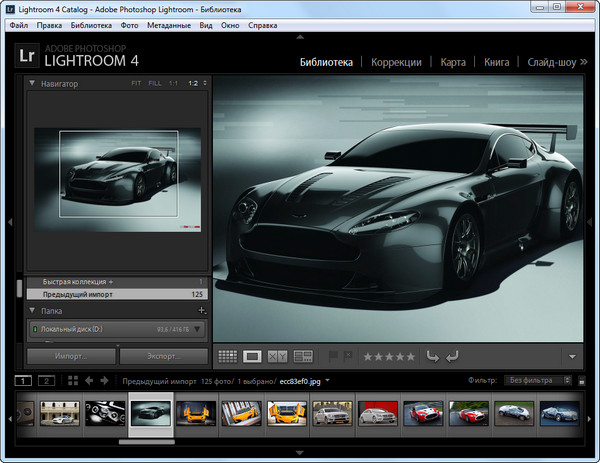The width and height of the screenshot is (600, 463).
Task: Go back with left arrow in filmstrip bar
Action: [x=89, y=381]
